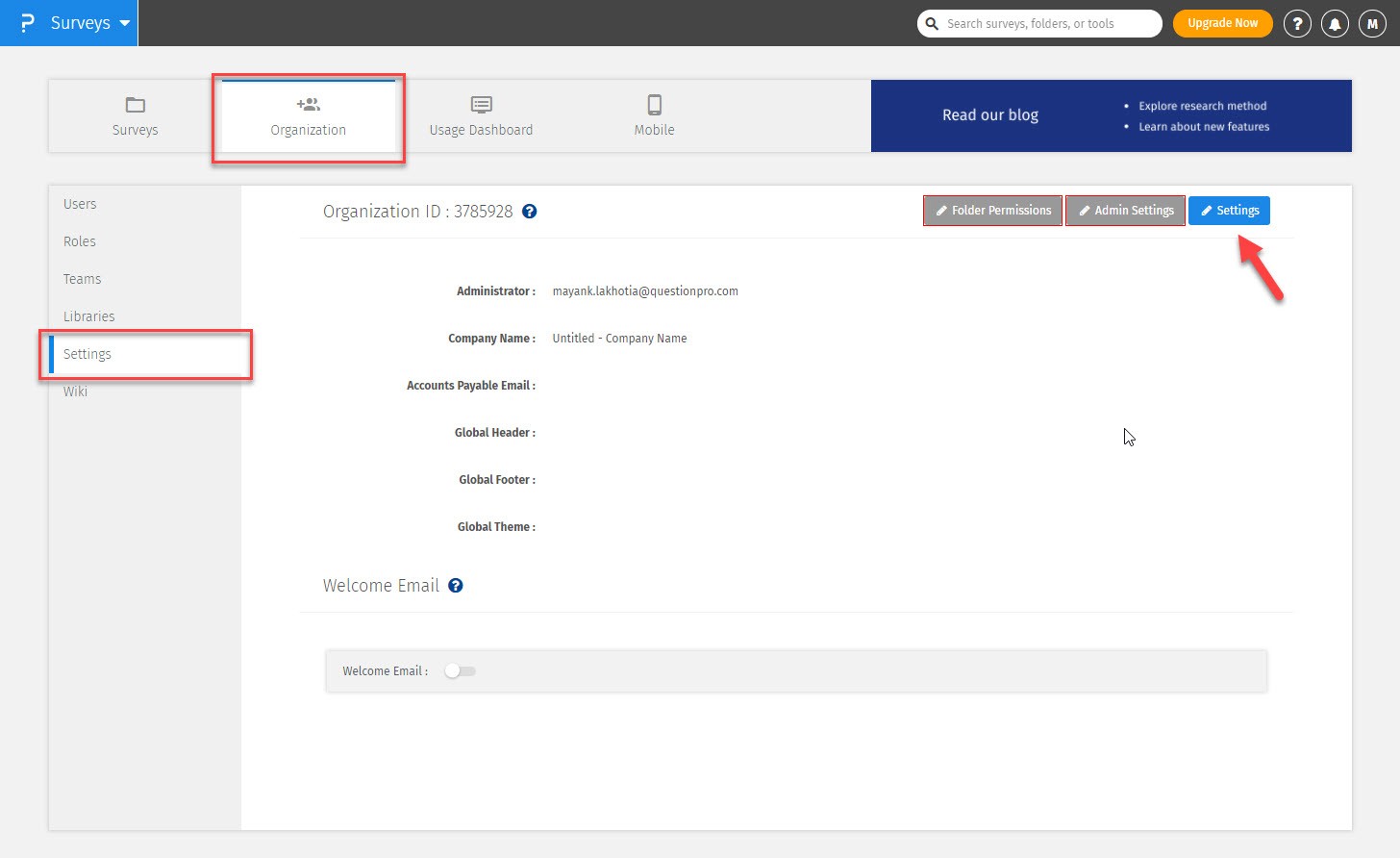Click the 'Administrator :' label
The image size is (1400, 858).
[496, 291]
